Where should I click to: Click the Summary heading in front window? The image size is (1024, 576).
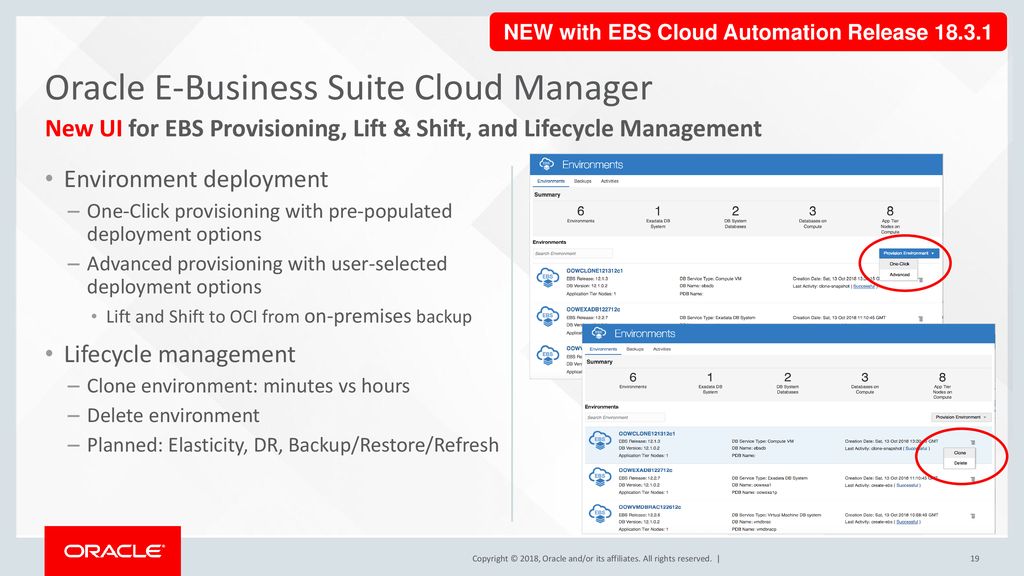point(600,362)
